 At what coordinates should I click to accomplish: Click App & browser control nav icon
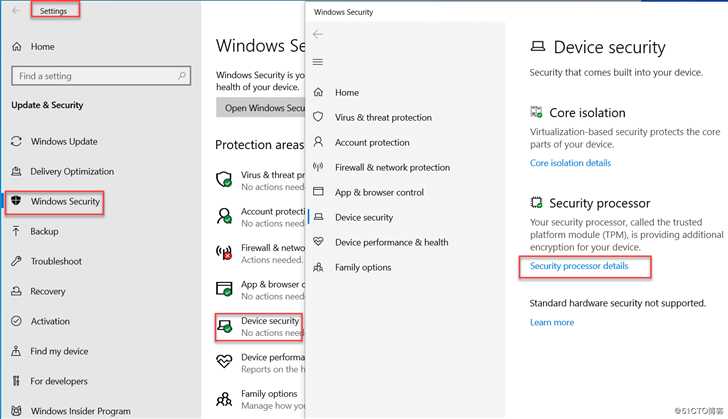click(x=318, y=191)
